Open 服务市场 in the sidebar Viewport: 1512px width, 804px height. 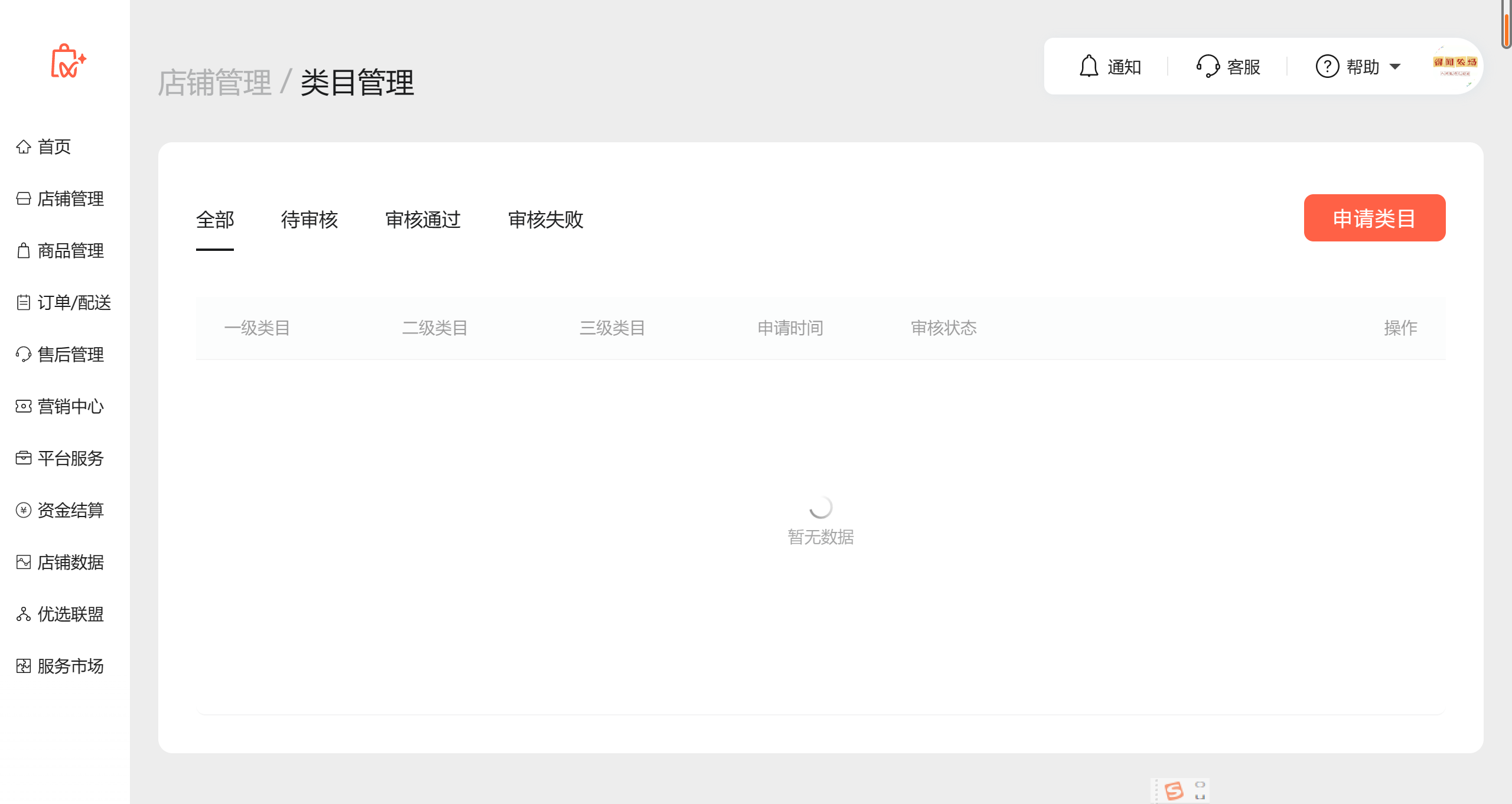70,666
